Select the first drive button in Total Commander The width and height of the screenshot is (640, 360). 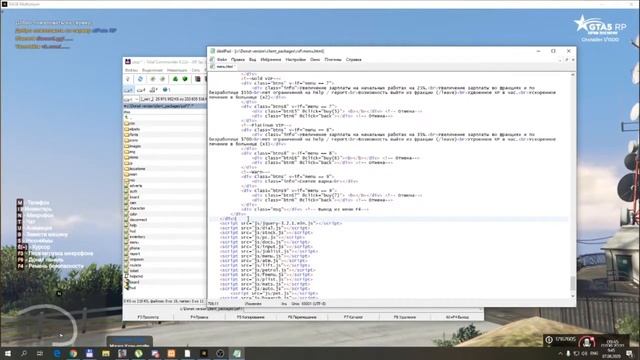(x=129, y=90)
